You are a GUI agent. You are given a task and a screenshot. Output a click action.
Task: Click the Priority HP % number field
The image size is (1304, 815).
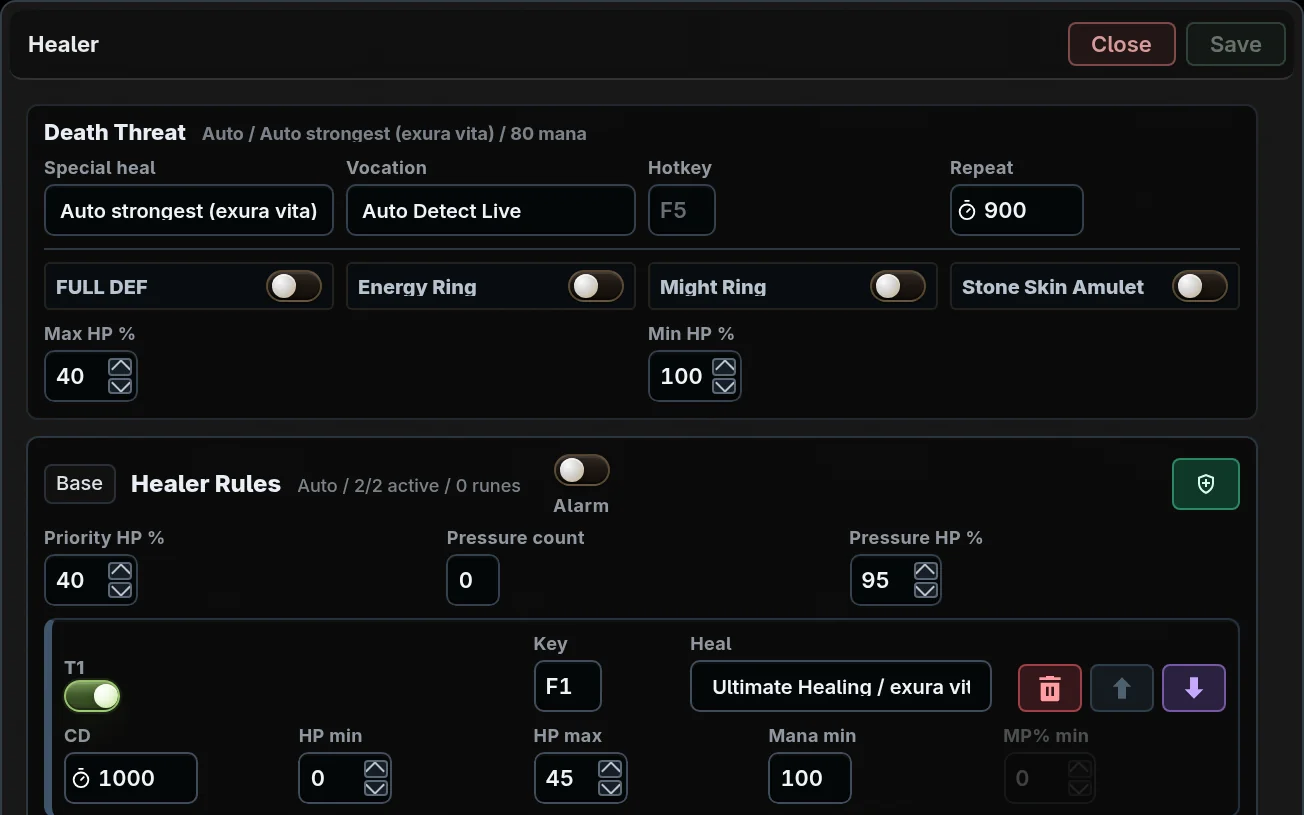[91, 580]
